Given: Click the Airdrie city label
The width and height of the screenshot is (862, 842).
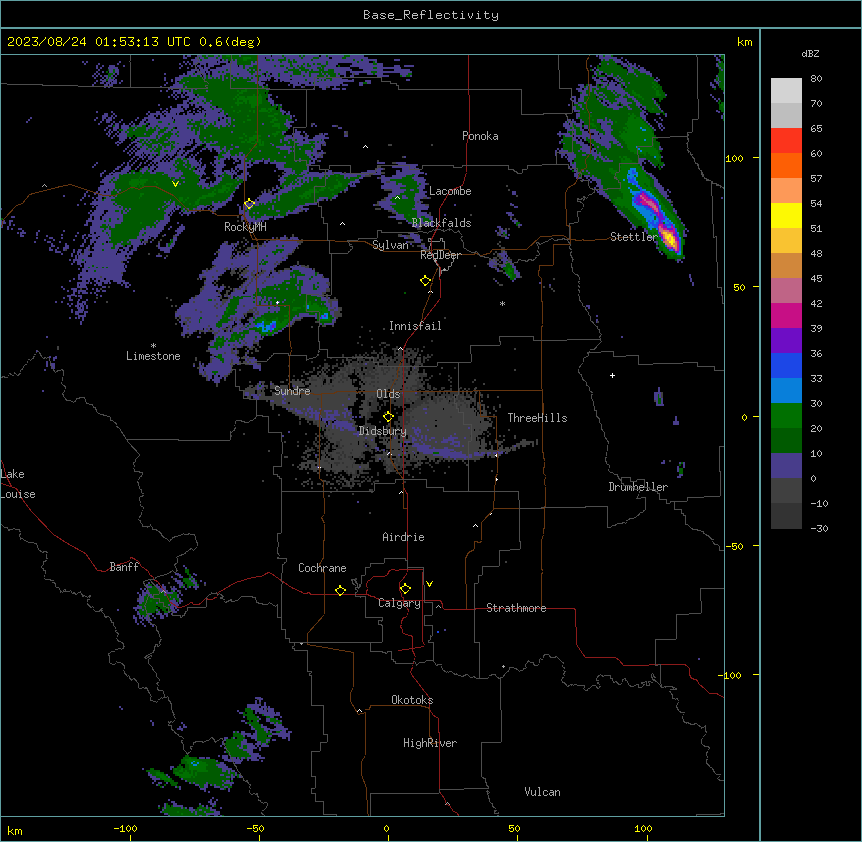Looking at the screenshot, I should point(403,537).
